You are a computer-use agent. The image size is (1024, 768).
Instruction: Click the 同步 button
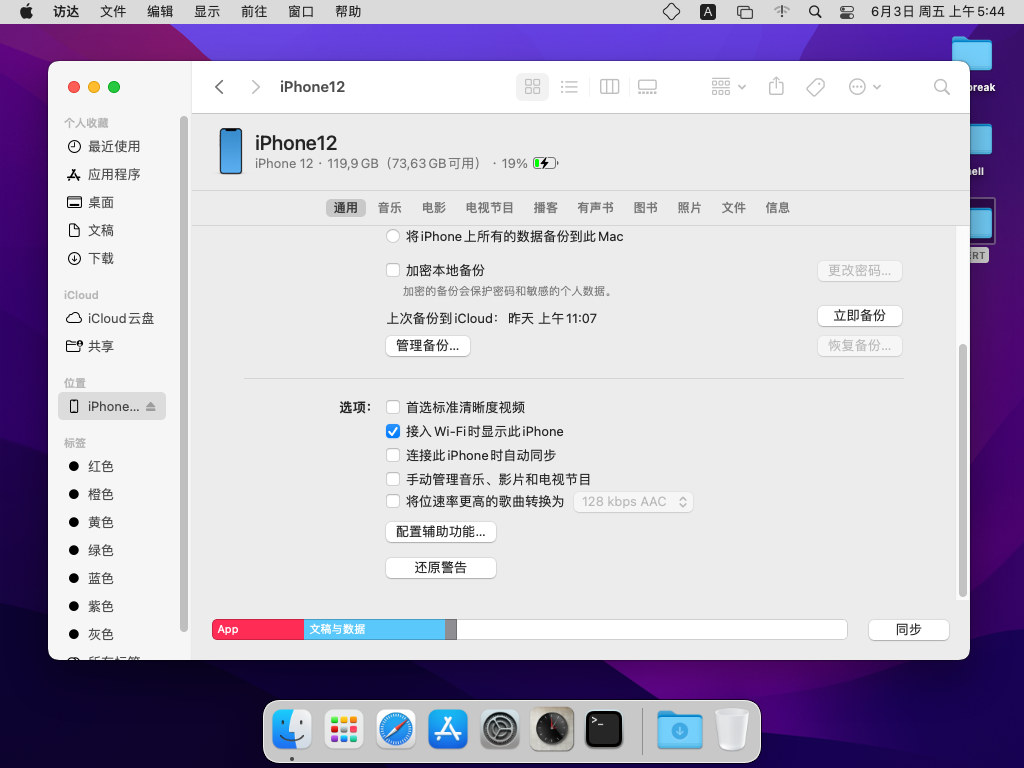[x=908, y=630]
